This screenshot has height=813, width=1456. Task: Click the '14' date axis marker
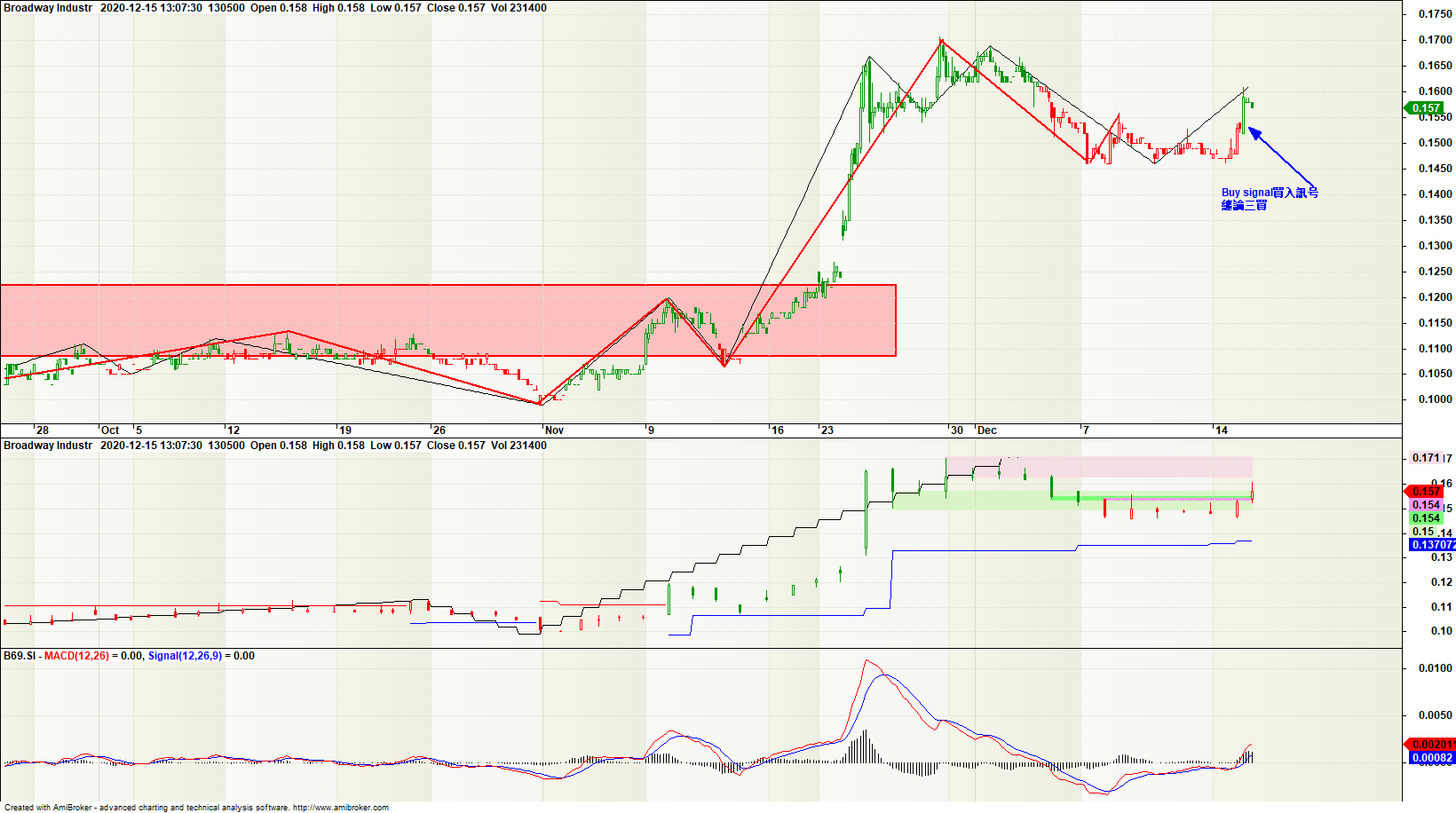tap(1222, 430)
